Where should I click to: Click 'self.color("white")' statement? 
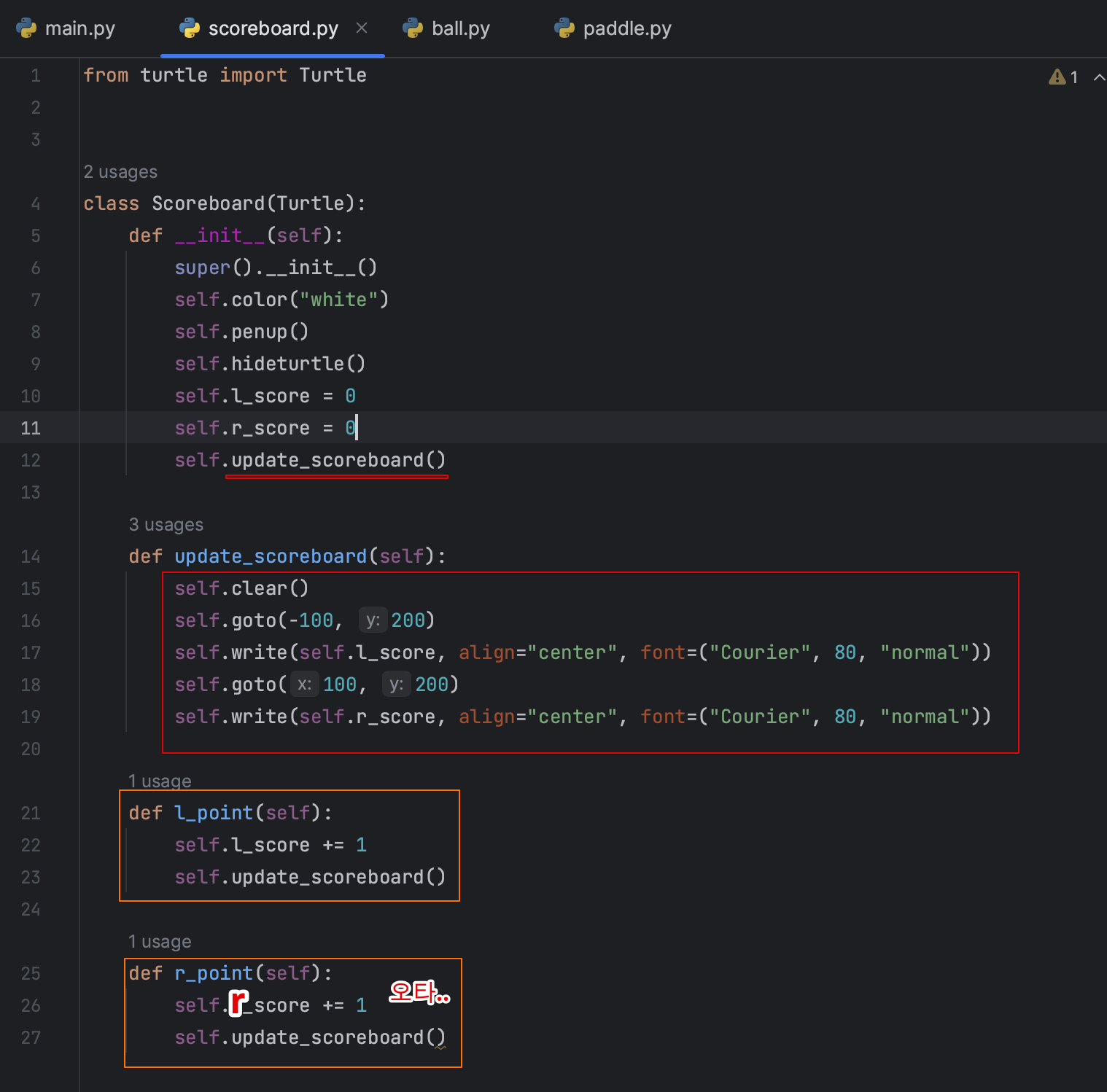281,300
